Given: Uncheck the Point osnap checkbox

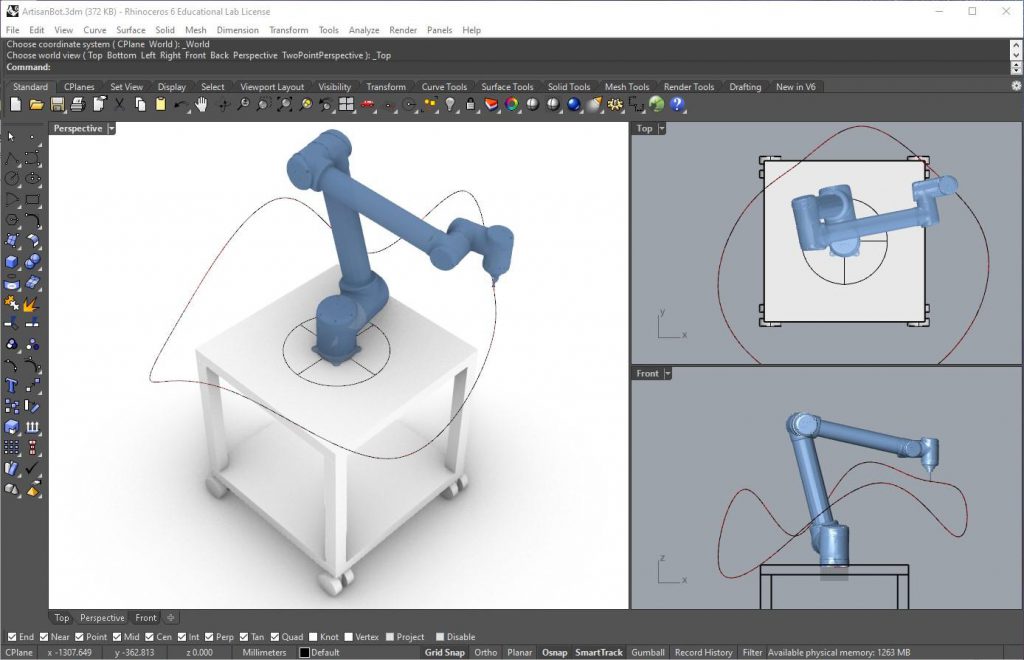Looking at the screenshot, I should 79,636.
